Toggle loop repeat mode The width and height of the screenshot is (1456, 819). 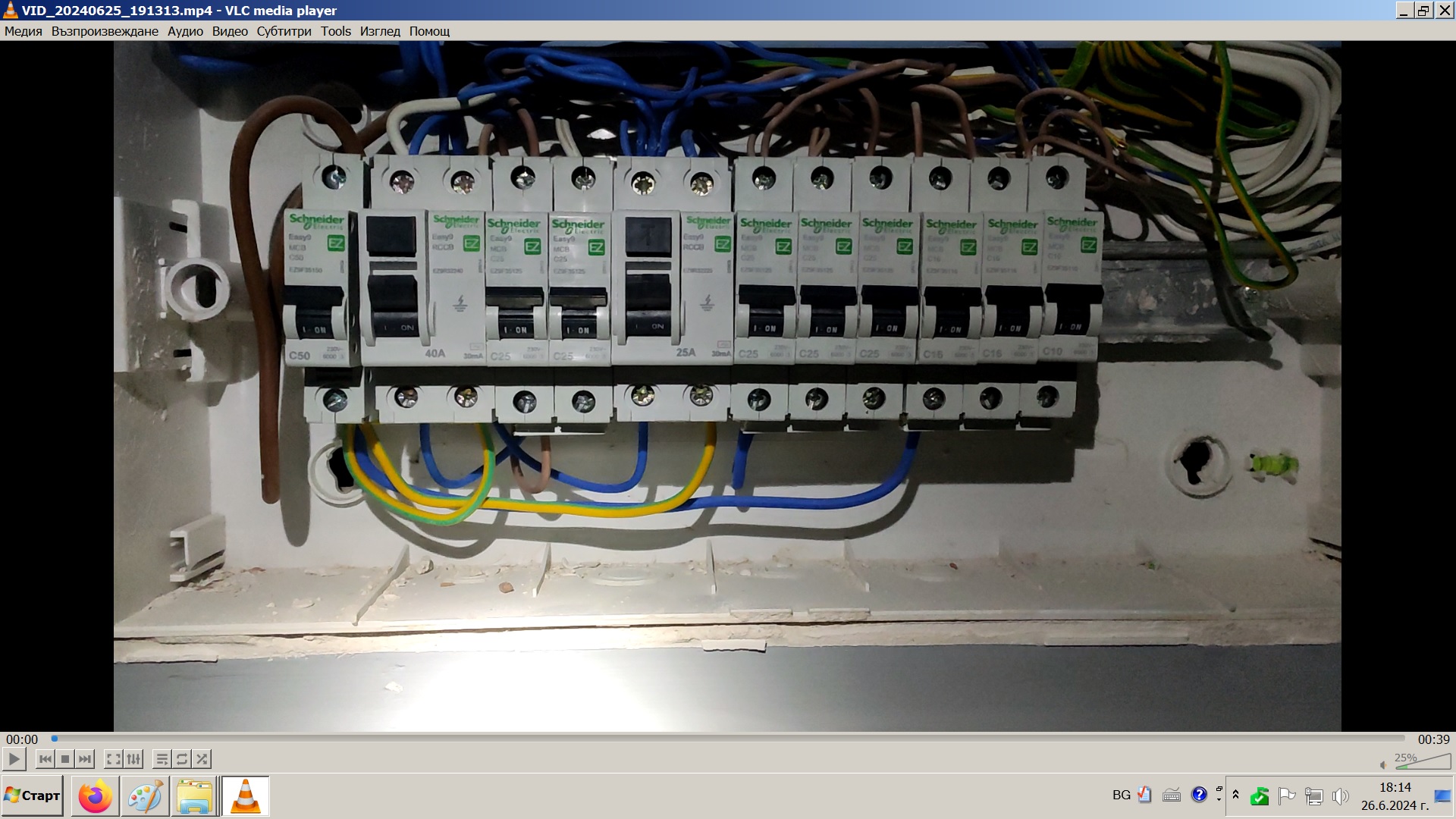(x=182, y=759)
